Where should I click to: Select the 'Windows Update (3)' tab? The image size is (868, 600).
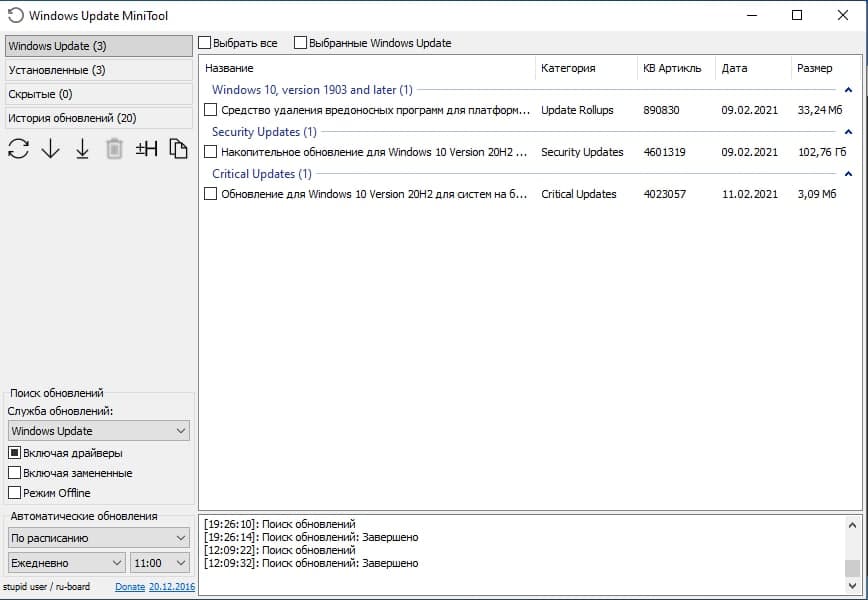click(x=99, y=46)
